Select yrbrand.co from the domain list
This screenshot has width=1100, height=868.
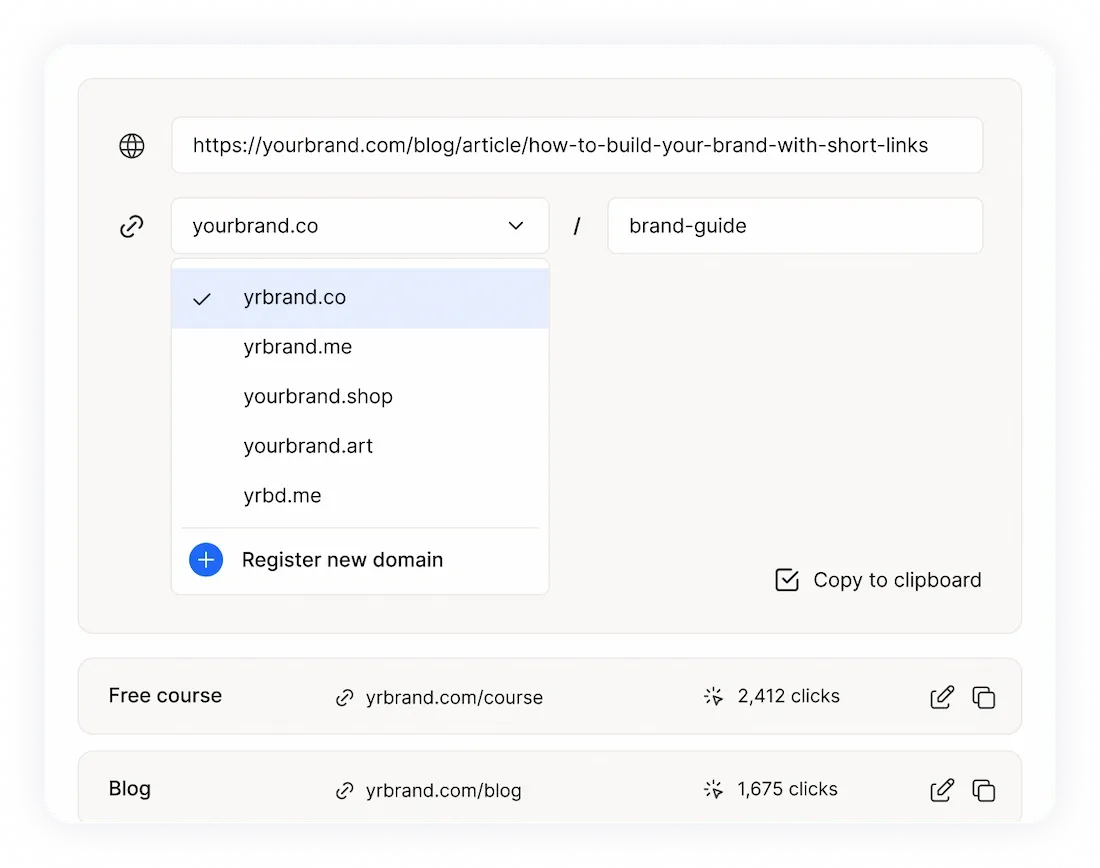360,298
